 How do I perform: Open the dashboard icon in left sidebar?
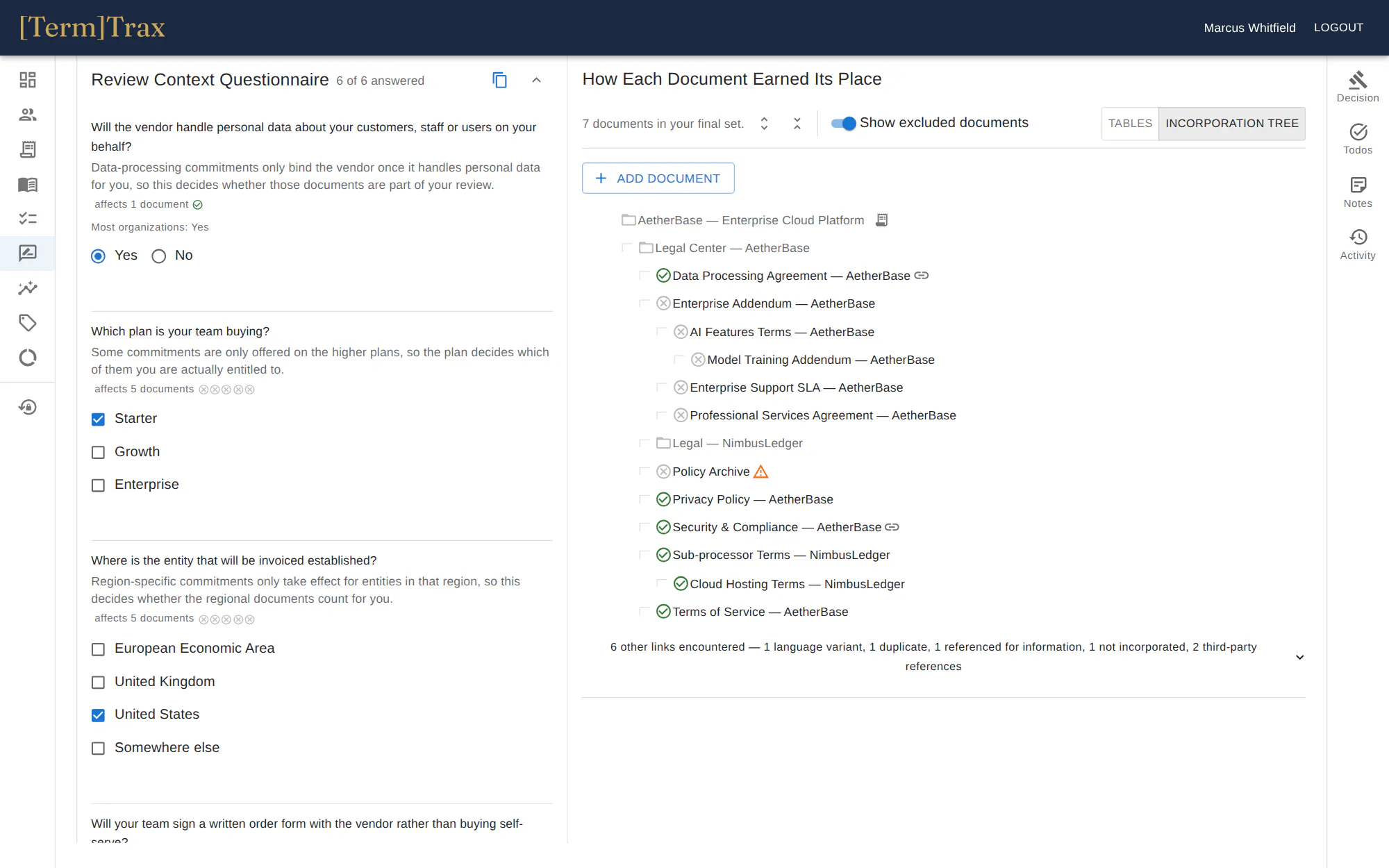(28, 80)
